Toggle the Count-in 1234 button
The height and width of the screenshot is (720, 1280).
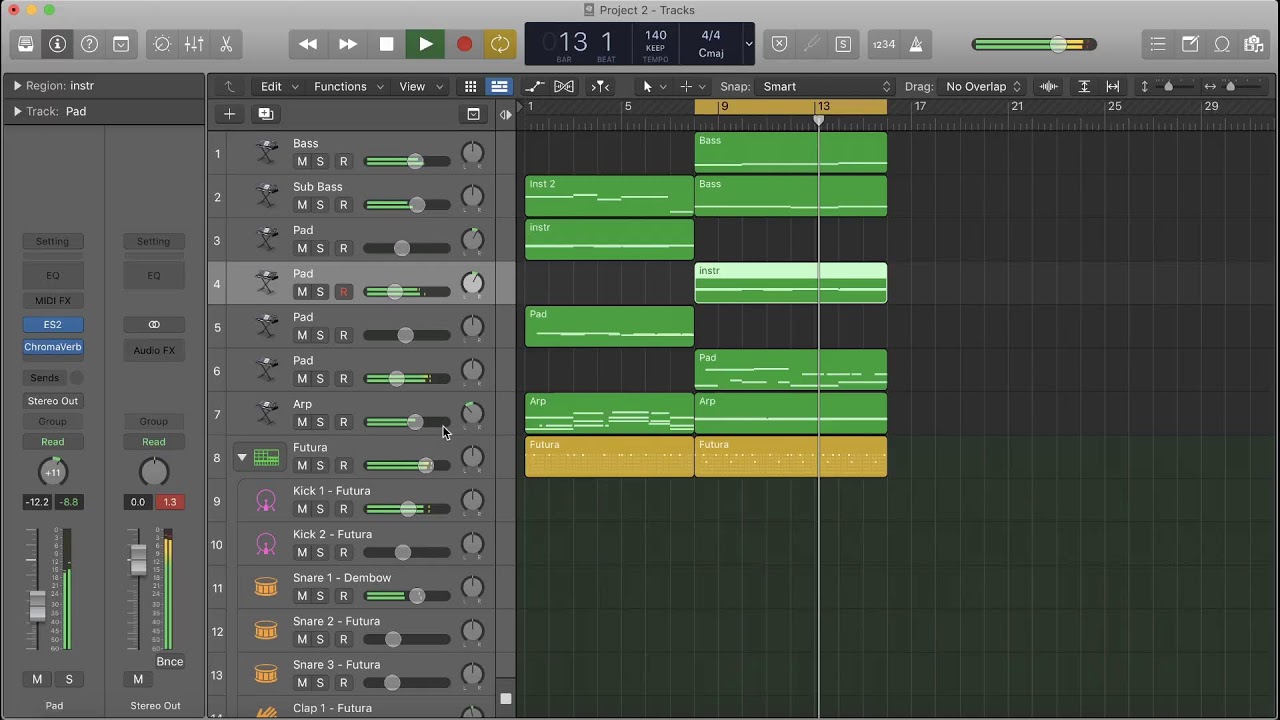point(884,44)
